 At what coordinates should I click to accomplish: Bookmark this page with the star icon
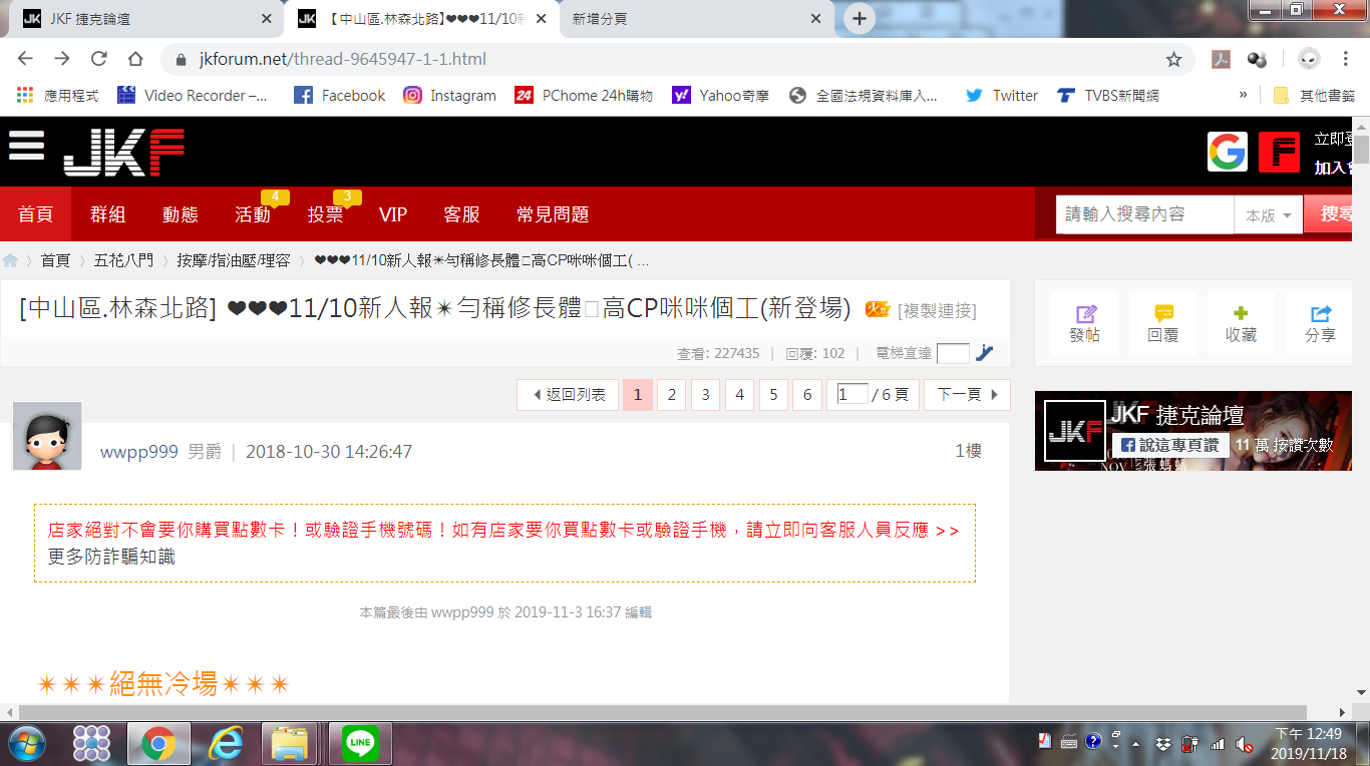coord(1174,59)
